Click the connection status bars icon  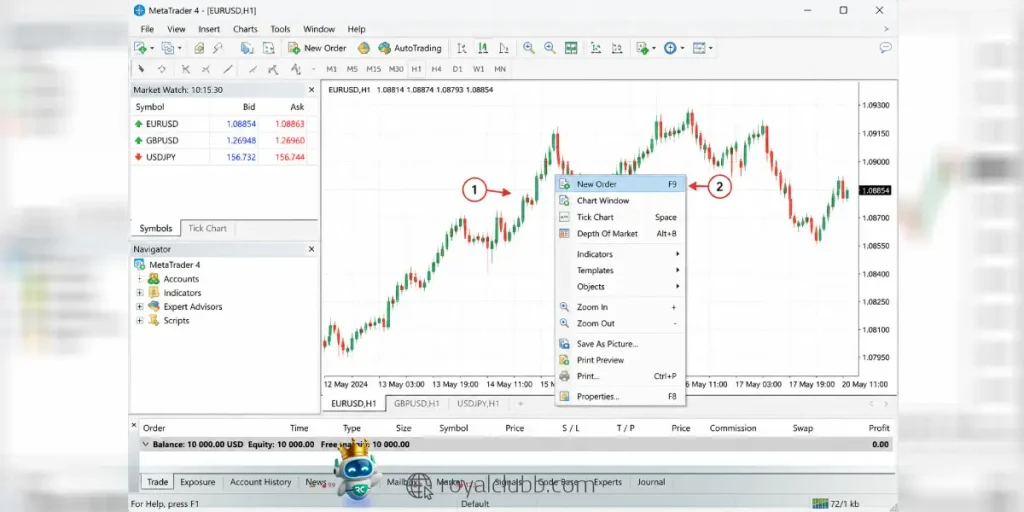click(x=820, y=504)
